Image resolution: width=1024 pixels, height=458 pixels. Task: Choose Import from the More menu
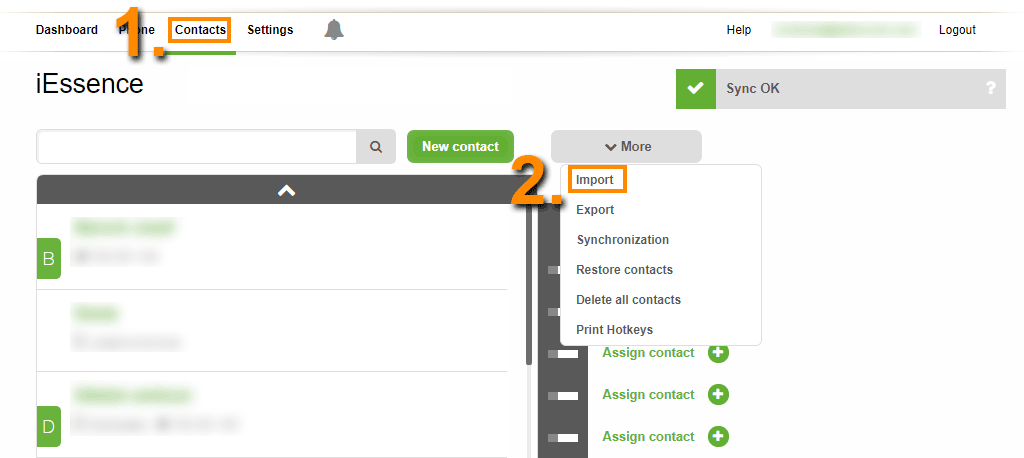click(x=595, y=180)
